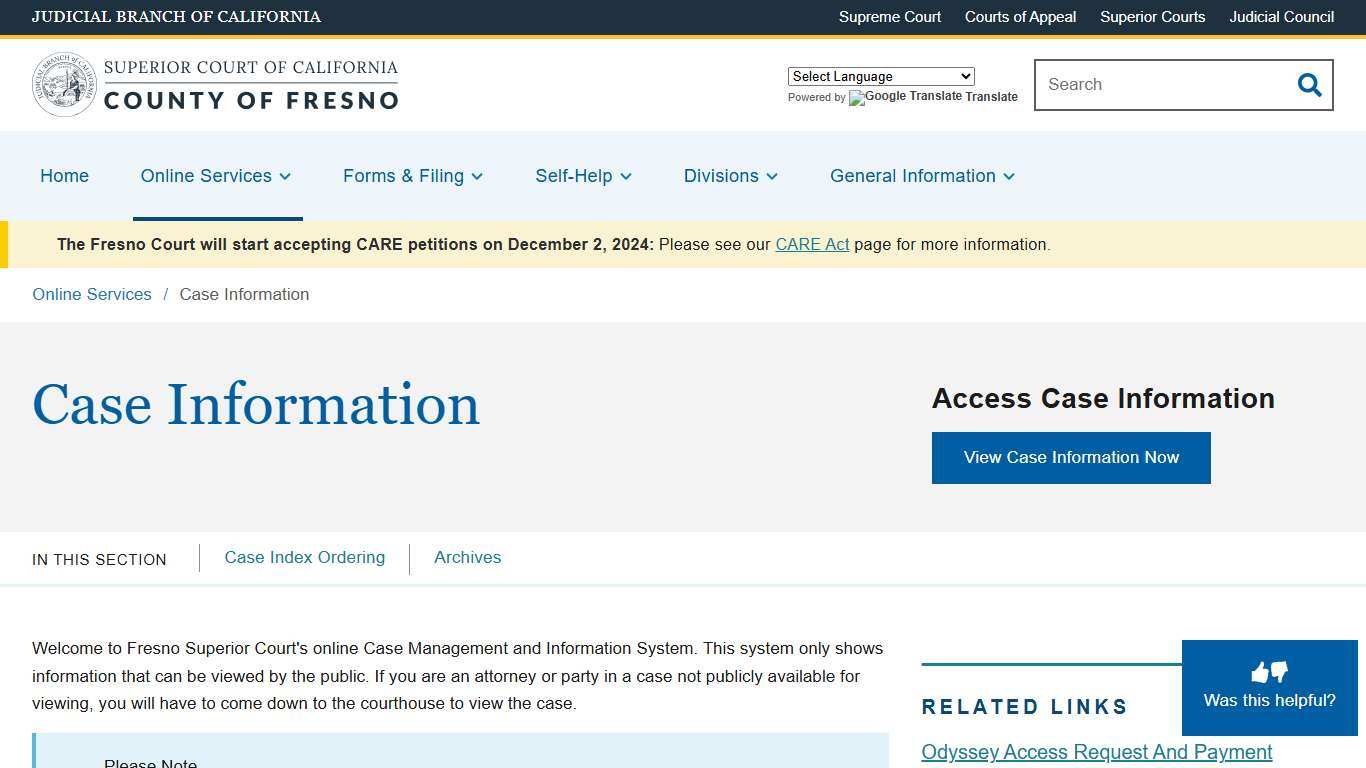
Task: Switch to the Archives tab
Action: 467,557
